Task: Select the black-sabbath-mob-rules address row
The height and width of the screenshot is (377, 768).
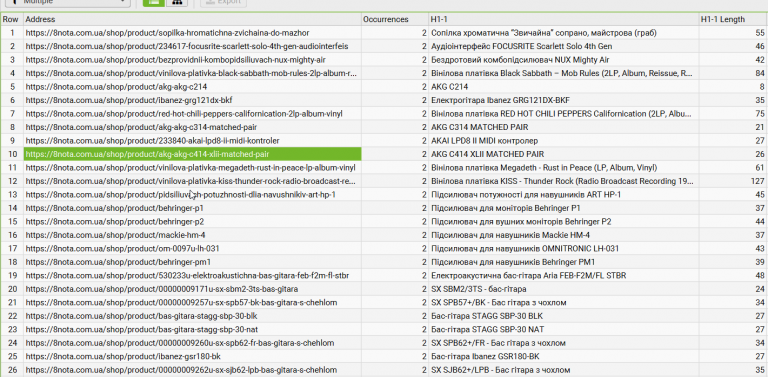Action: click(x=192, y=73)
